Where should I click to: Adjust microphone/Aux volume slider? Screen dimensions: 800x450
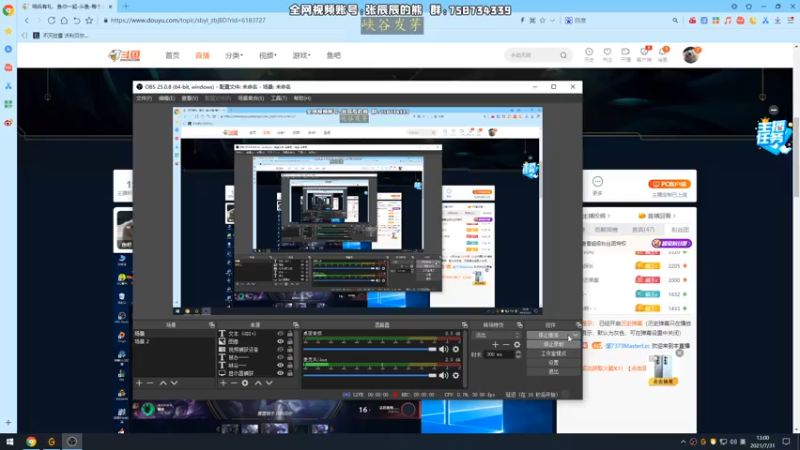(370, 375)
